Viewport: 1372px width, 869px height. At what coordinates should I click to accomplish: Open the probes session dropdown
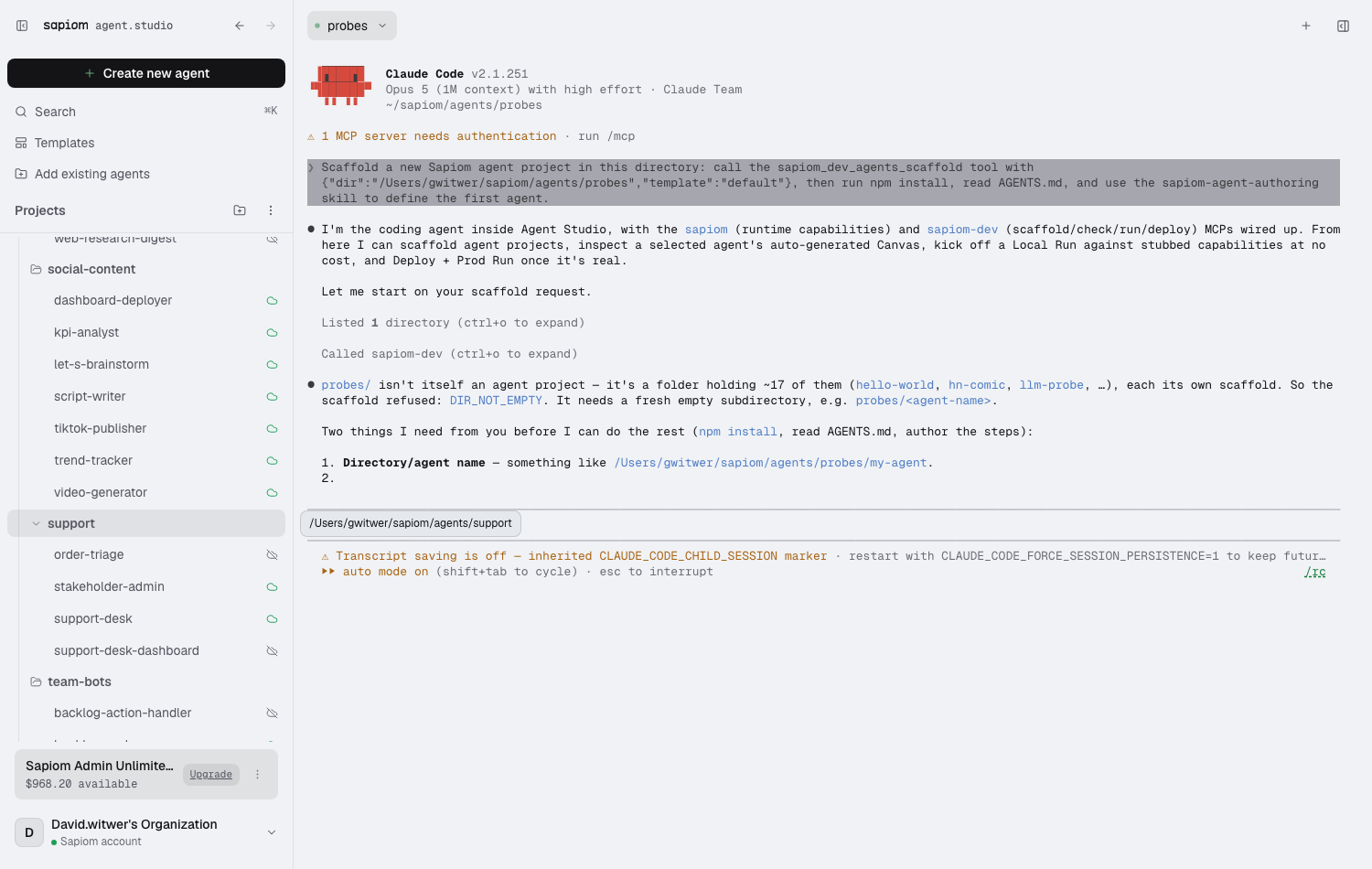pyautogui.click(x=352, y=26)
